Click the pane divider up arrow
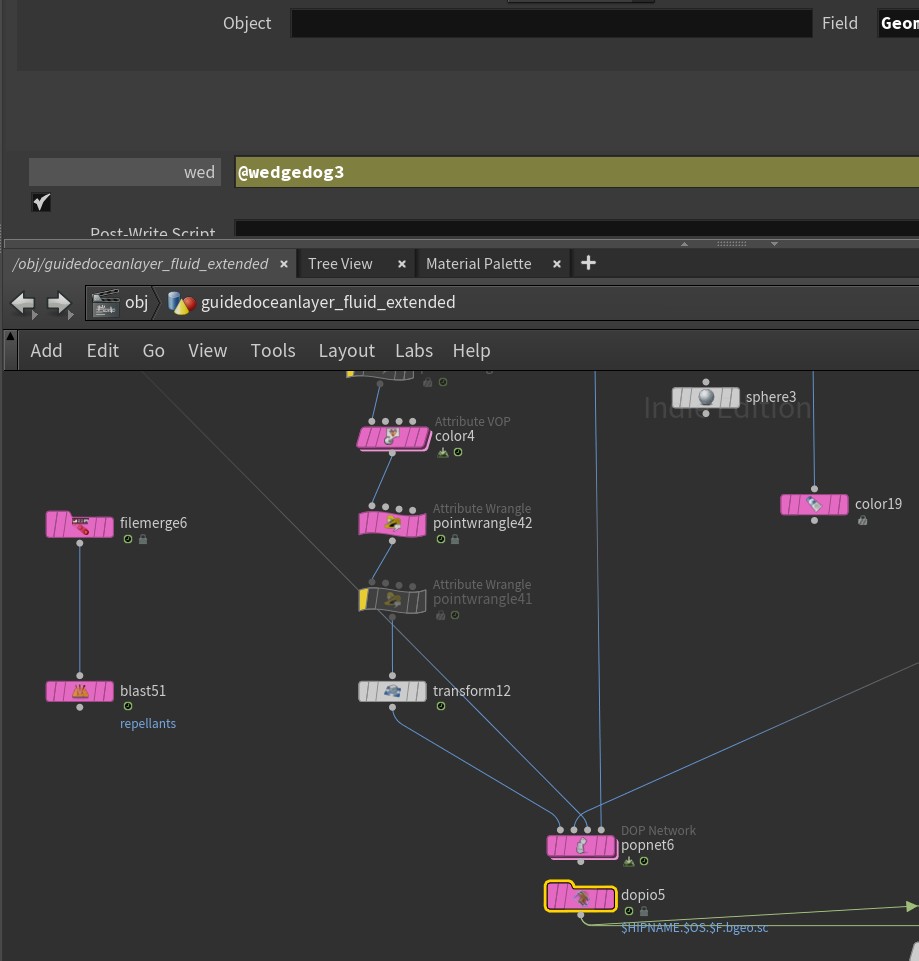Image resolution: width=919 pixels, height=961 pixels. 684,244
